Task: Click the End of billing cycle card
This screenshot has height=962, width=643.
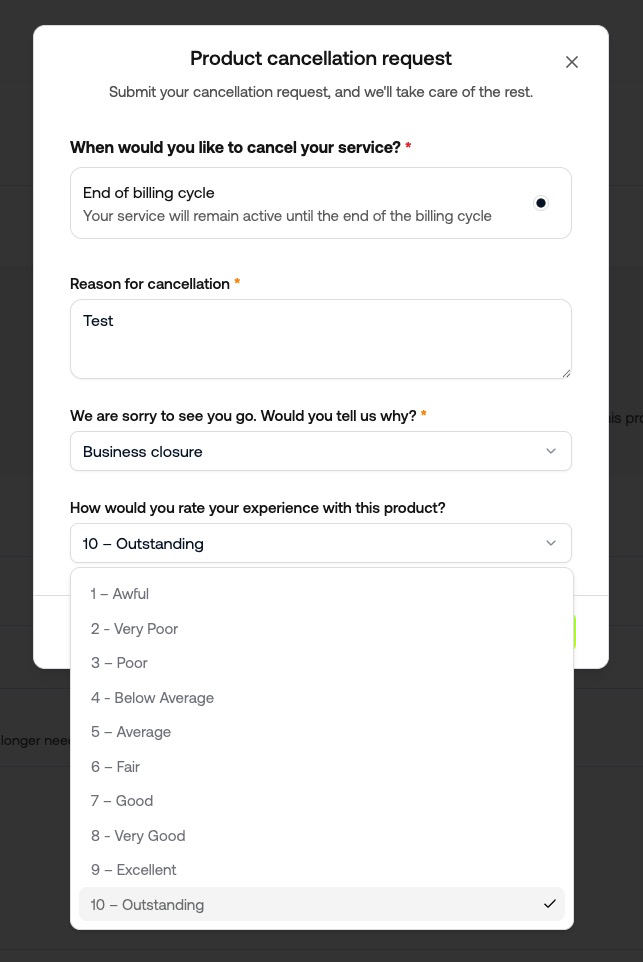Action: tap(300, 203)
